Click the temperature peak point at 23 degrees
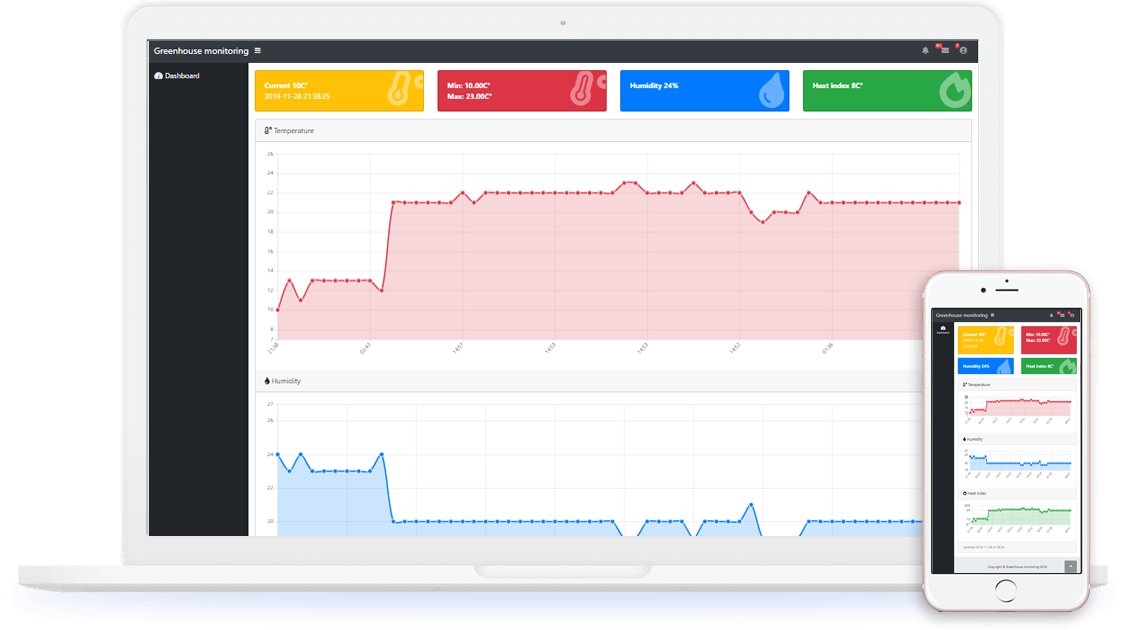 coord(626,183)
